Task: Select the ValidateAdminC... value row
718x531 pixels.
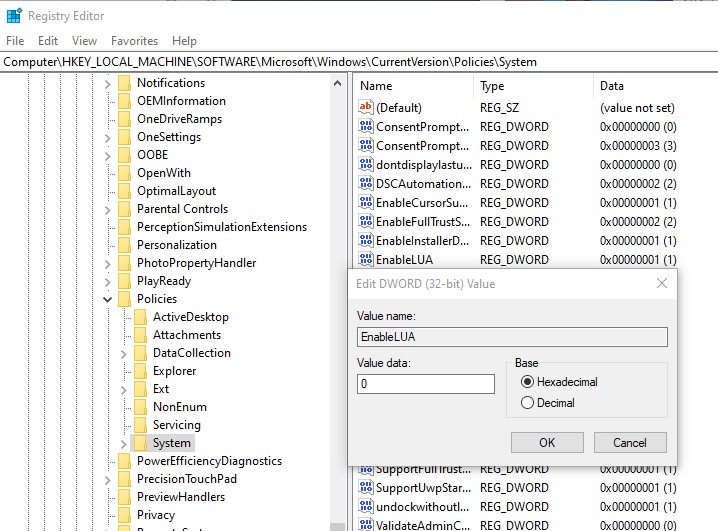Action: point(518,525)
